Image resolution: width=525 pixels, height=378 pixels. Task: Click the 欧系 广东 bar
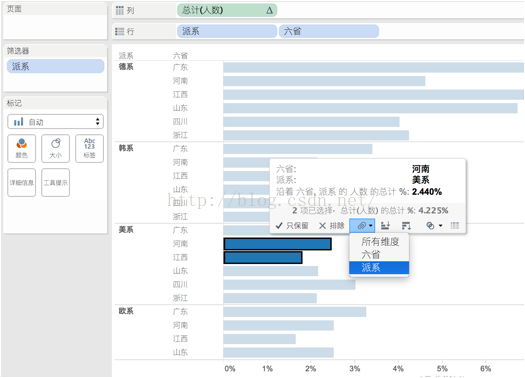coord(295,312)
